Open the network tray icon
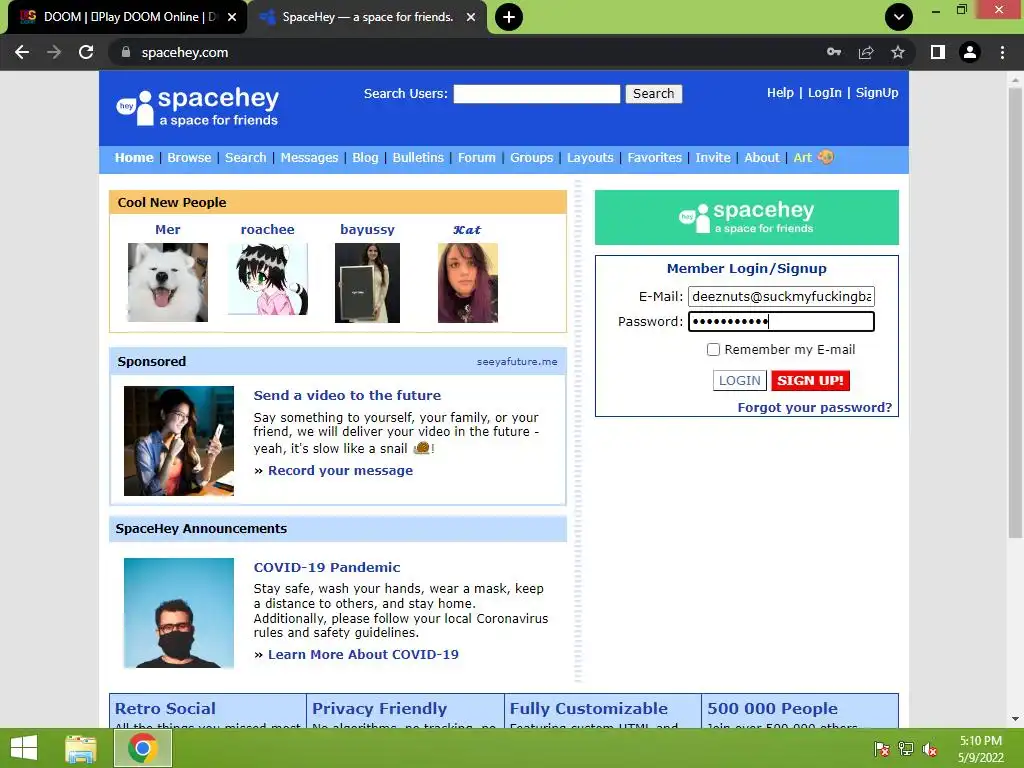Screen dimensions: 1024x768 (x=906, y=749)
